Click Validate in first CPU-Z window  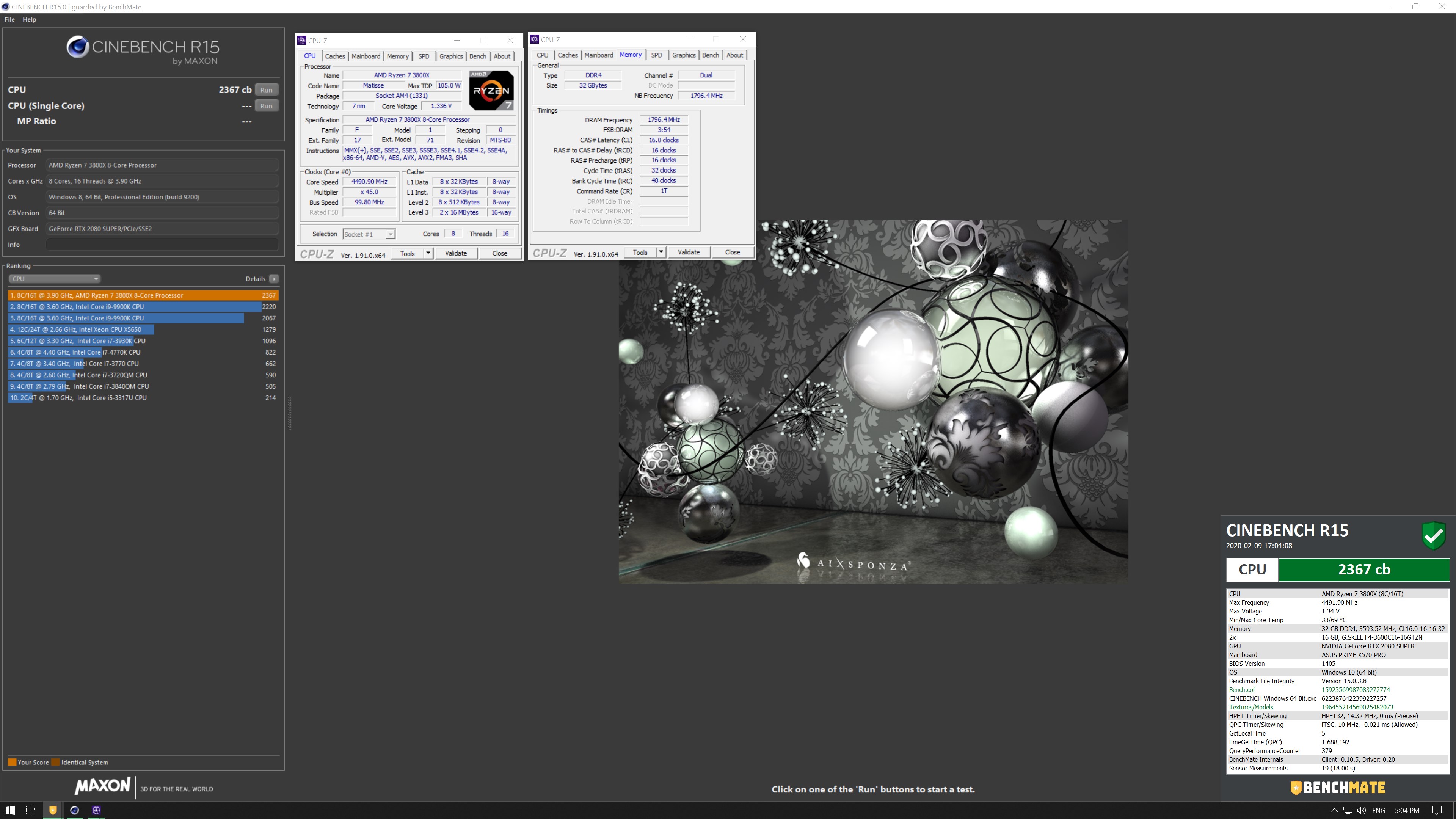click(x=455, y=253)
